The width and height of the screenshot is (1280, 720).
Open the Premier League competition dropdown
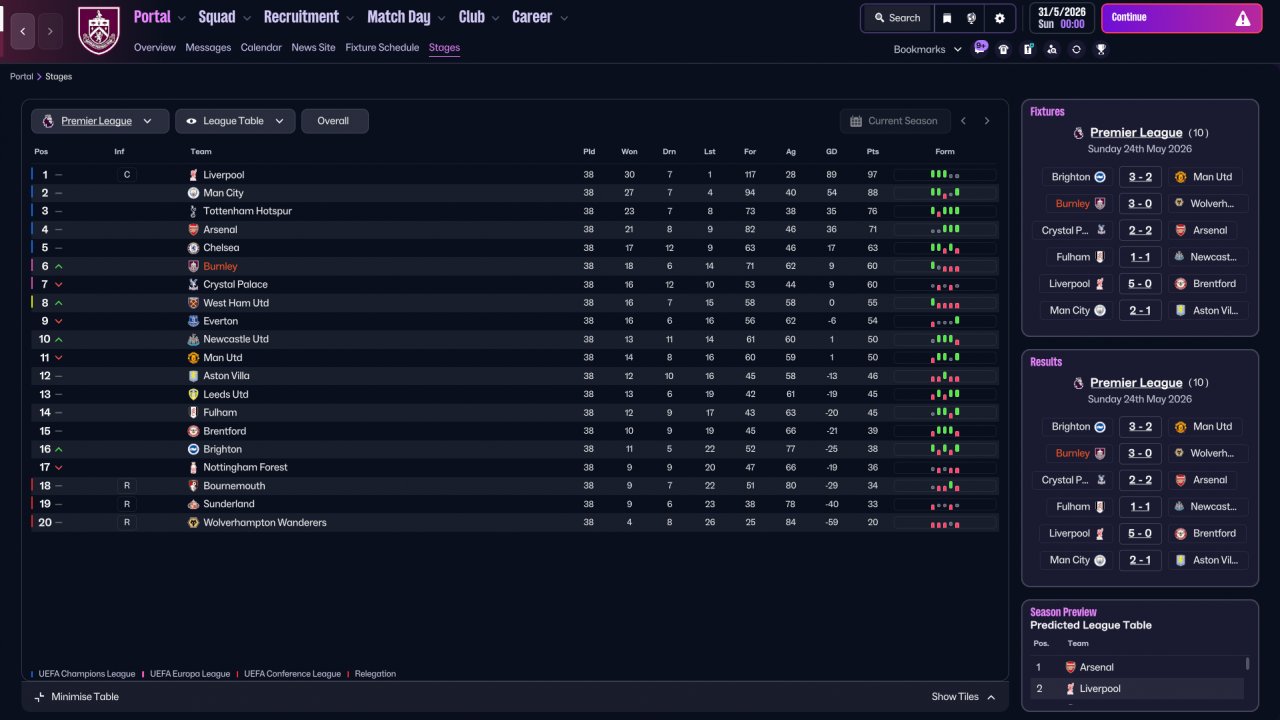(99, 121)
